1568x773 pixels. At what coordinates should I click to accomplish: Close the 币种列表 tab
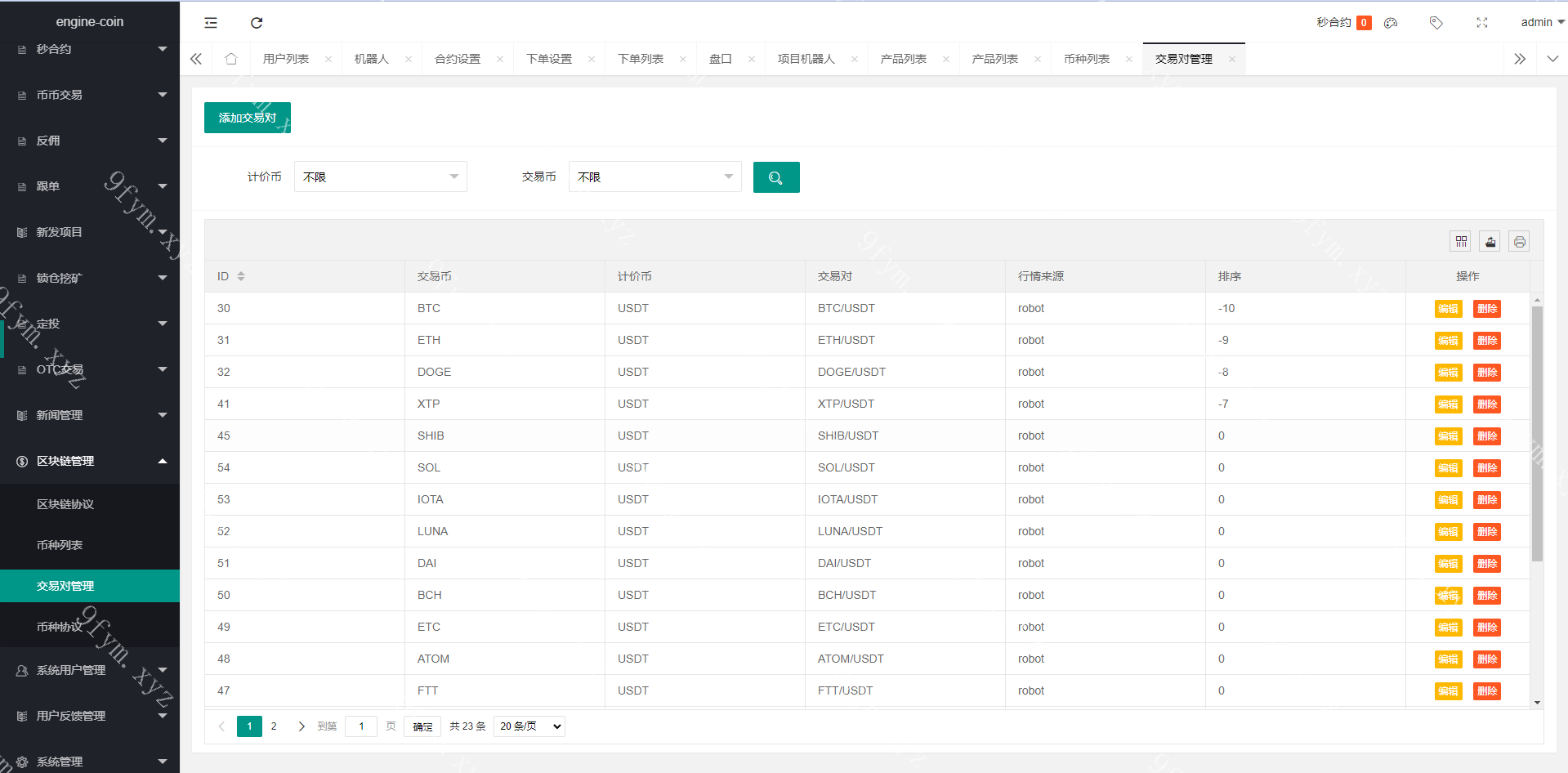tap(1129, 59)
